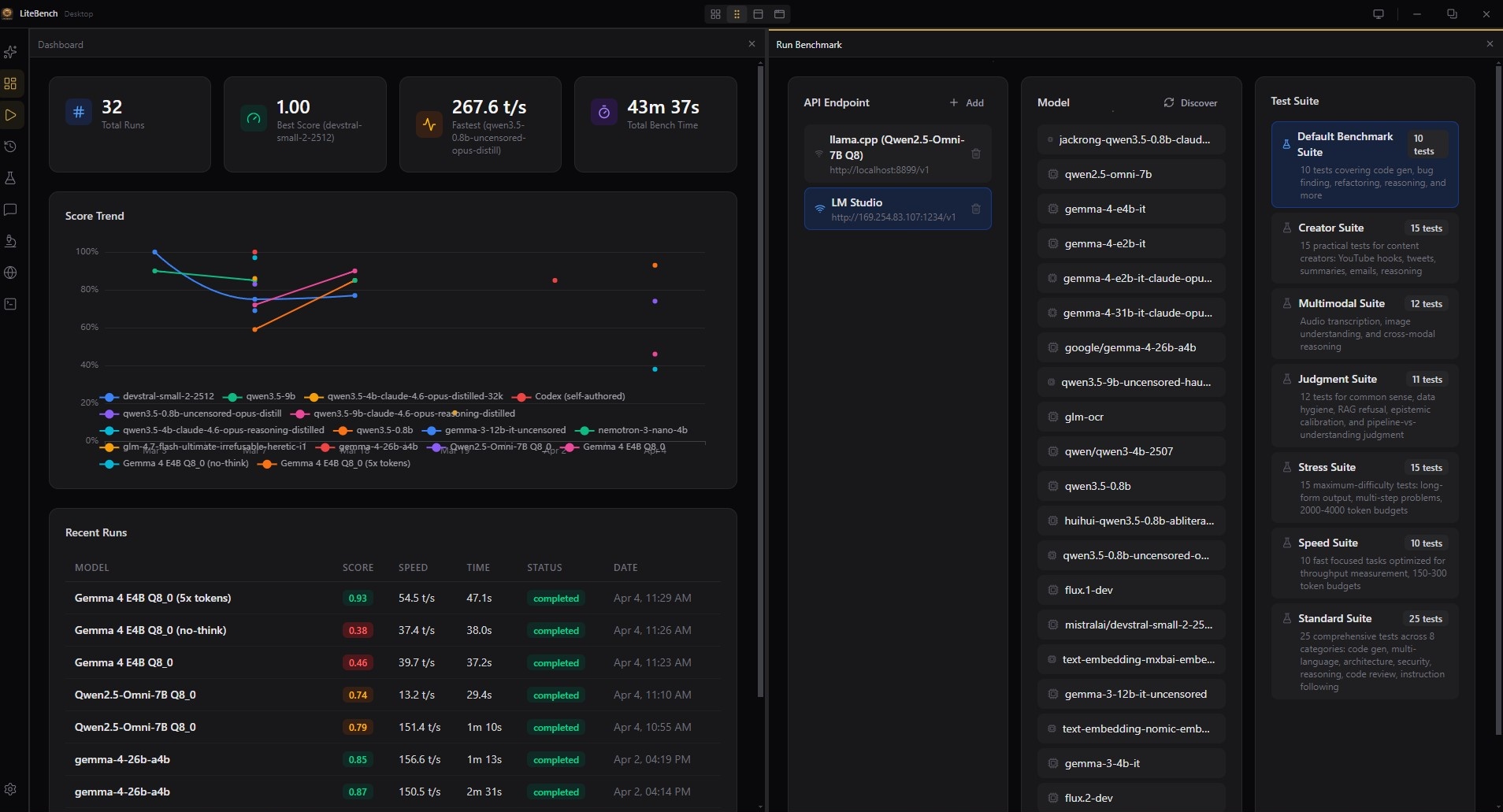
Task: Select model gemma-3-12b-it-uncensored
Action: click(1131, 694)
